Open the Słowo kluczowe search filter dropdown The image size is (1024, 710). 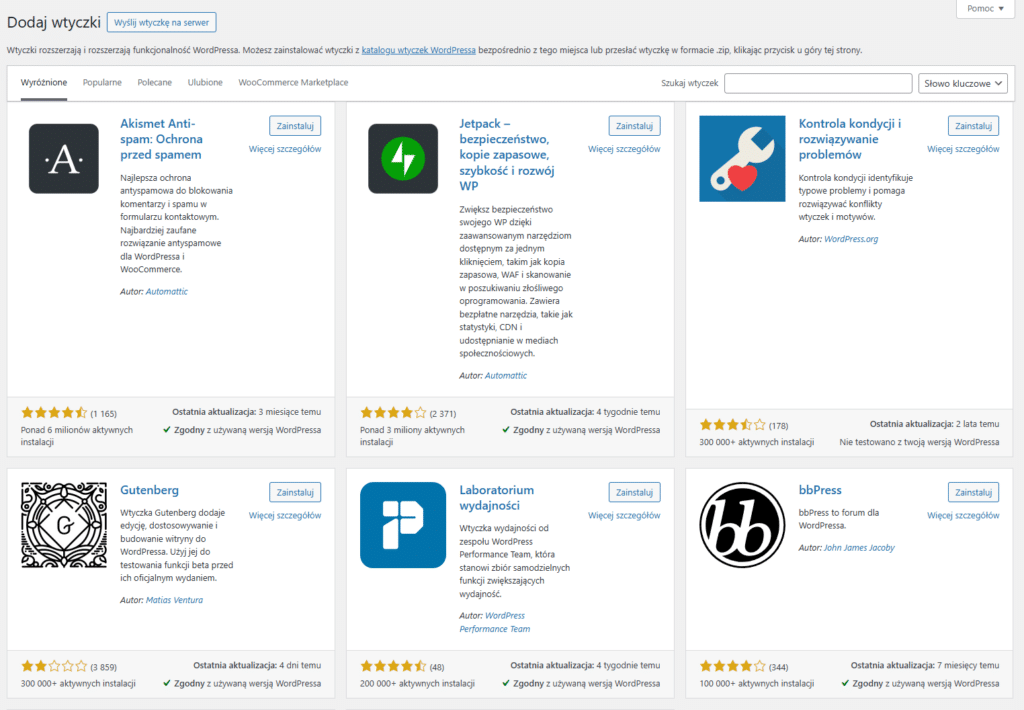(962, 83)
